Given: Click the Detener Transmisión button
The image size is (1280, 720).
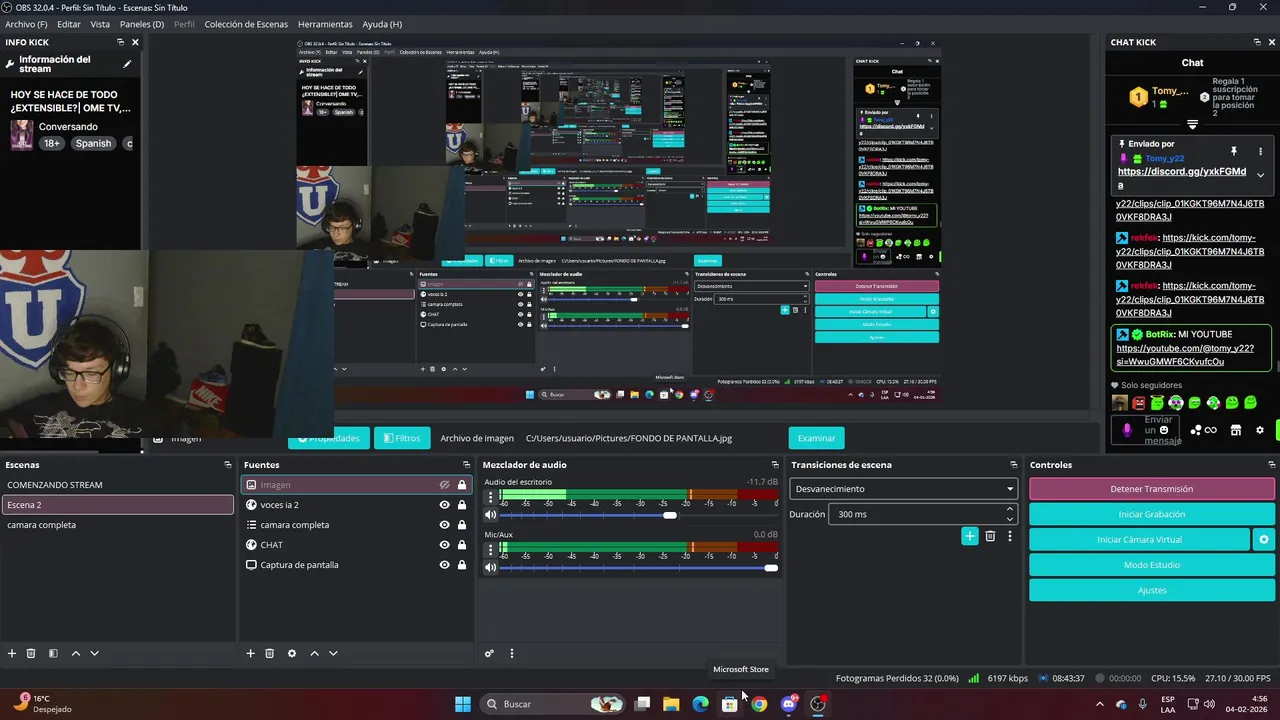Looking at the screenshot, I should (x=1152, y=489).
